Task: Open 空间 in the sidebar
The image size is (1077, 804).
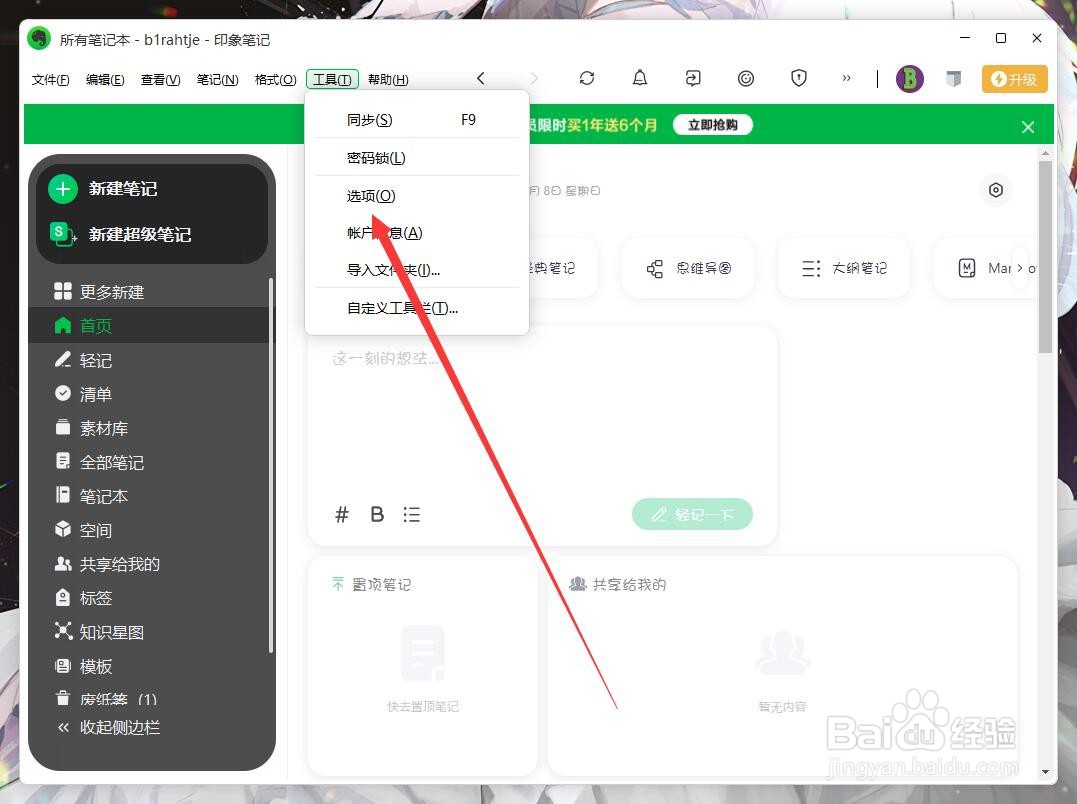Action: pyautogui.click(x=150, y=530)
